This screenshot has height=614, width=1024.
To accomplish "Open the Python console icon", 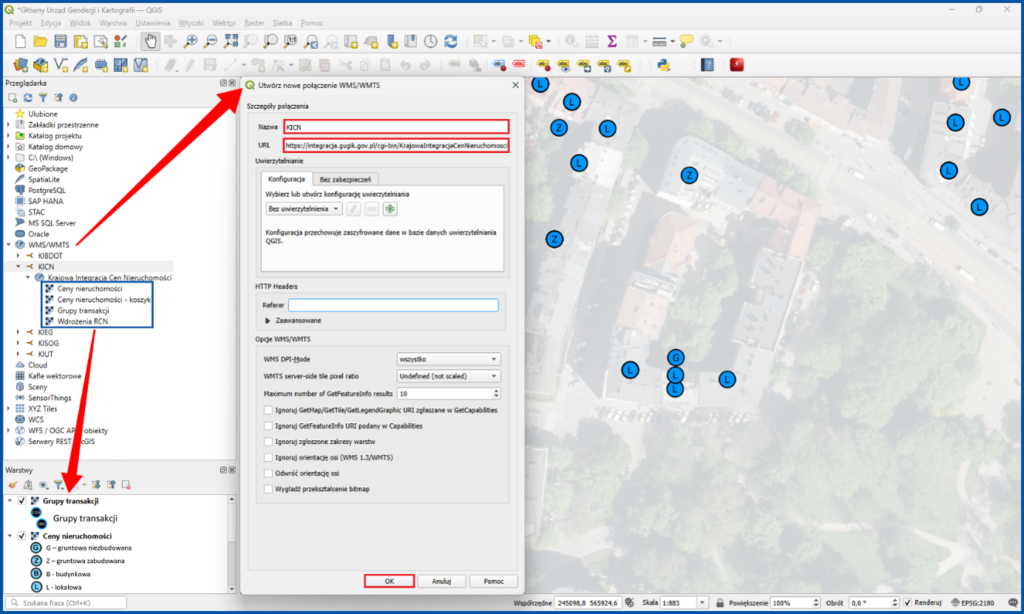I will (664, 65).
